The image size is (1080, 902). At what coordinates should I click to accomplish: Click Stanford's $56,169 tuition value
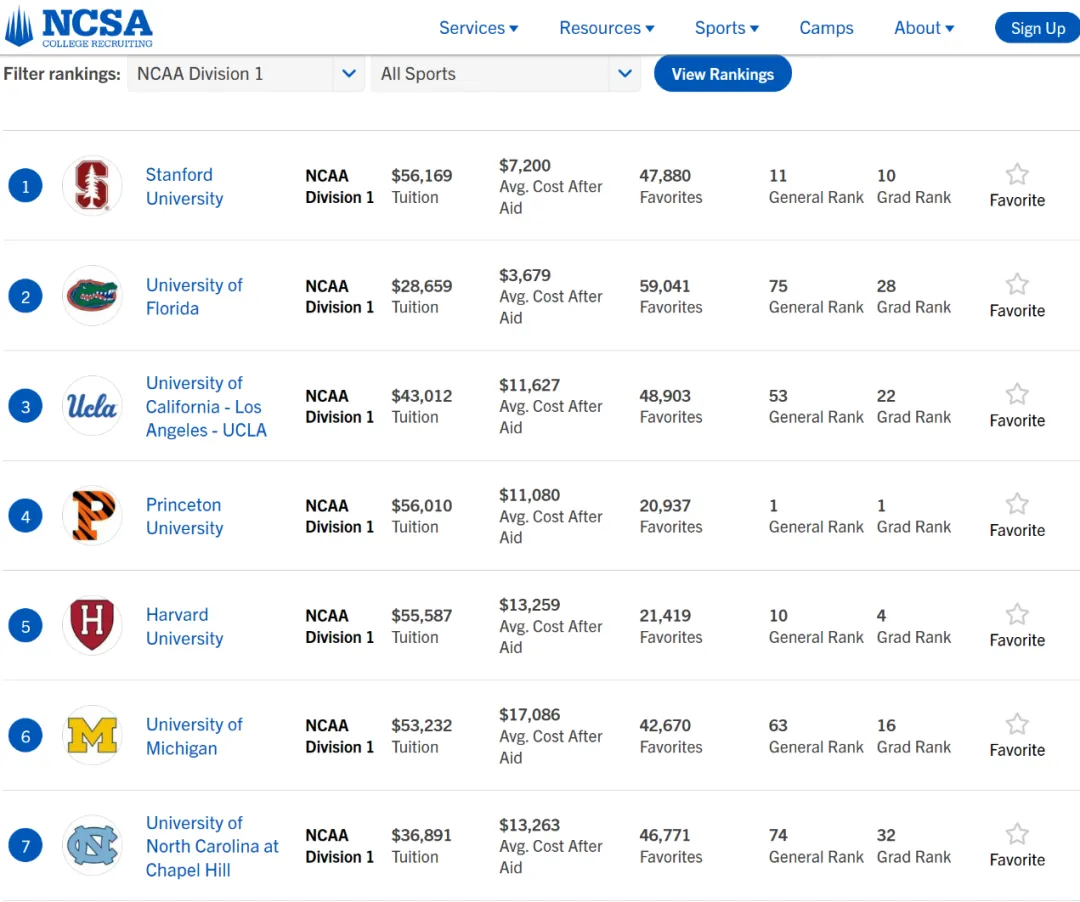tap(422, 176)
